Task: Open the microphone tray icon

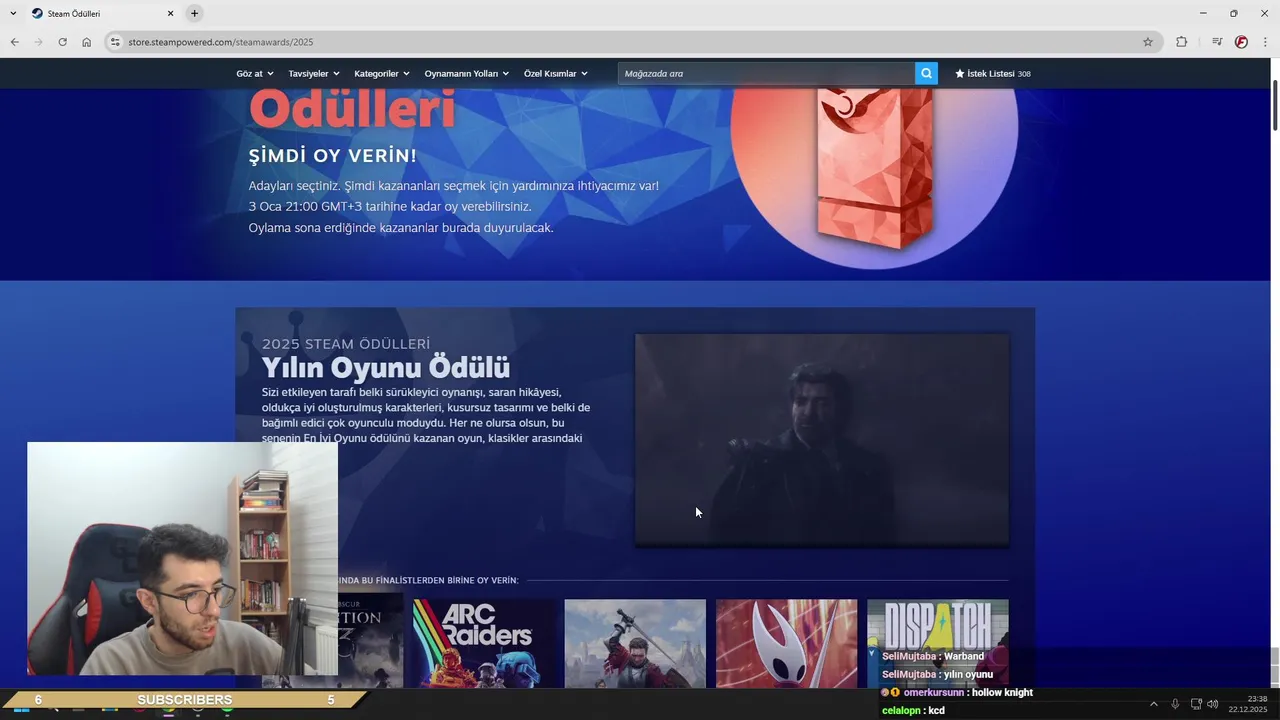Action: tap(1175, 704)
